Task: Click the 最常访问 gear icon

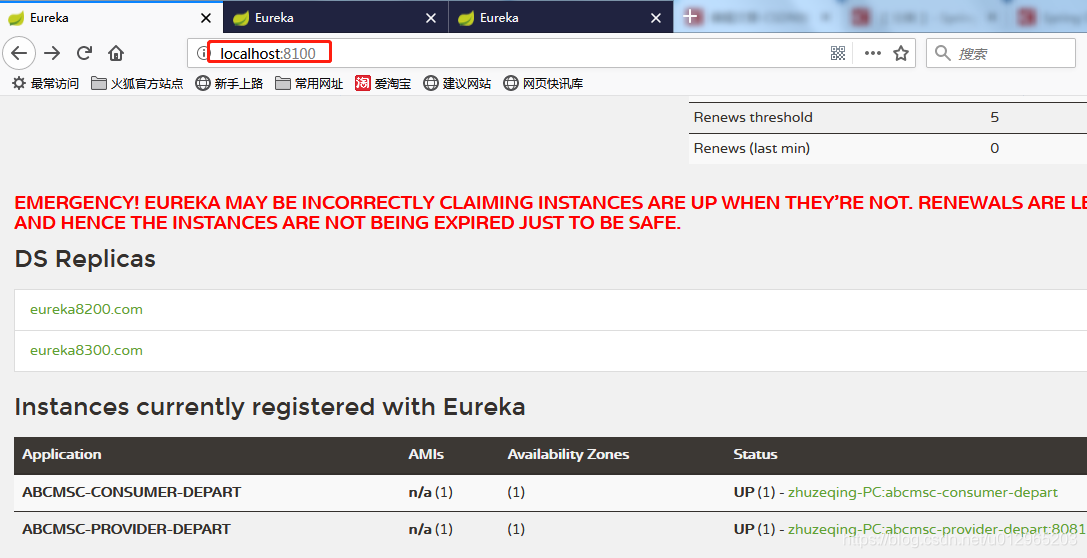Action: click(x=19, y=83)
